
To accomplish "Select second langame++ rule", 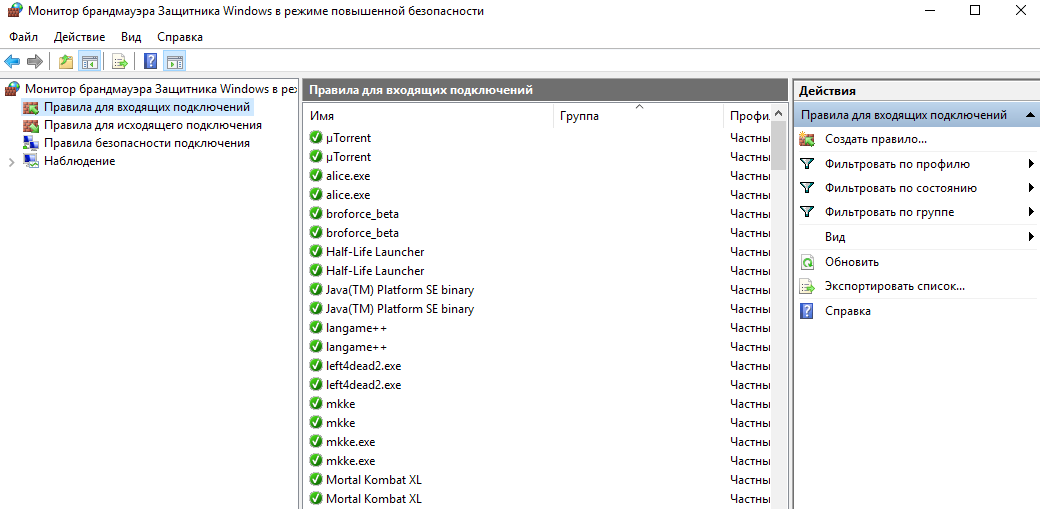I will point(356,347).
